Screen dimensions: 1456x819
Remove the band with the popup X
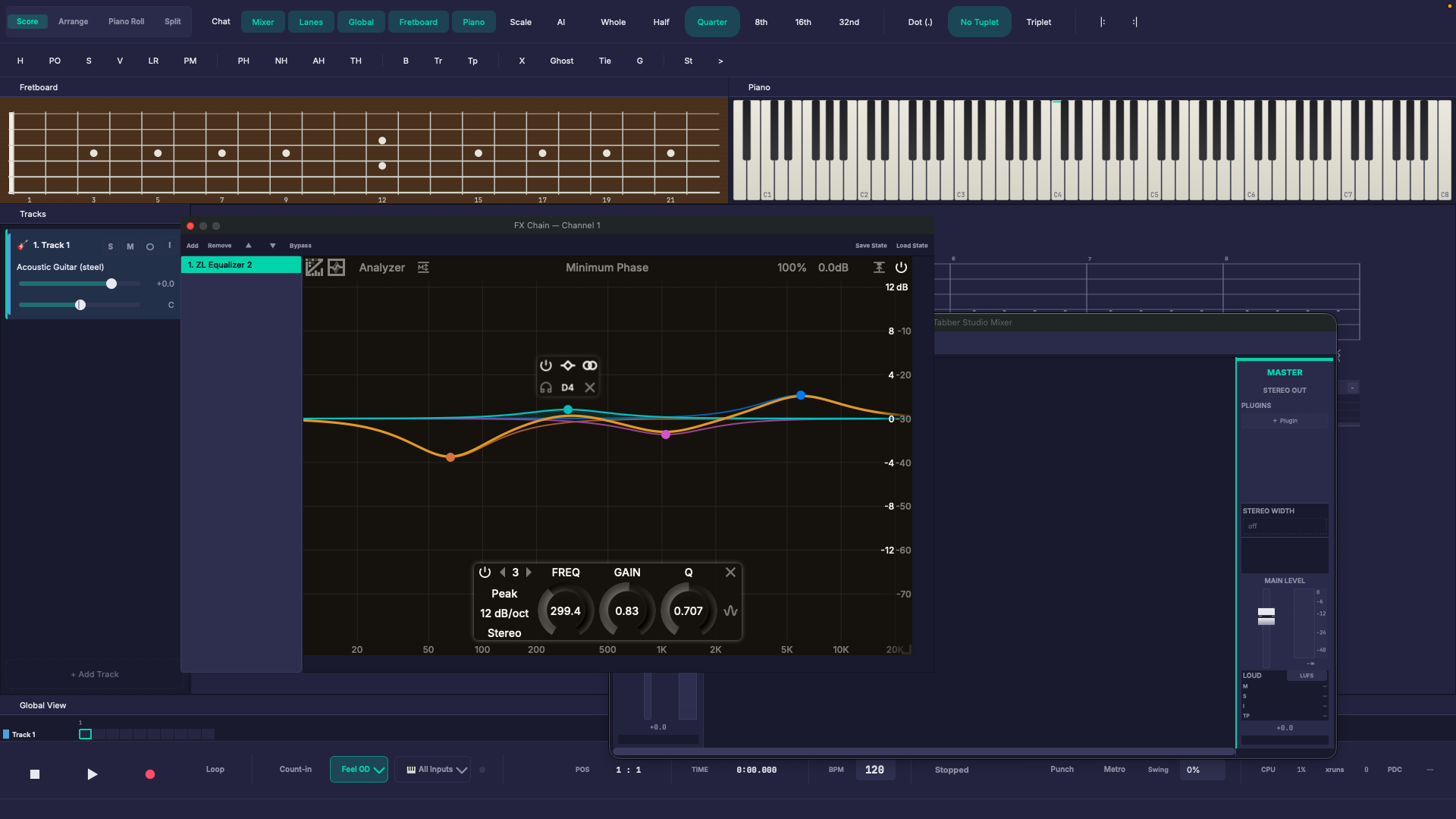590,388
